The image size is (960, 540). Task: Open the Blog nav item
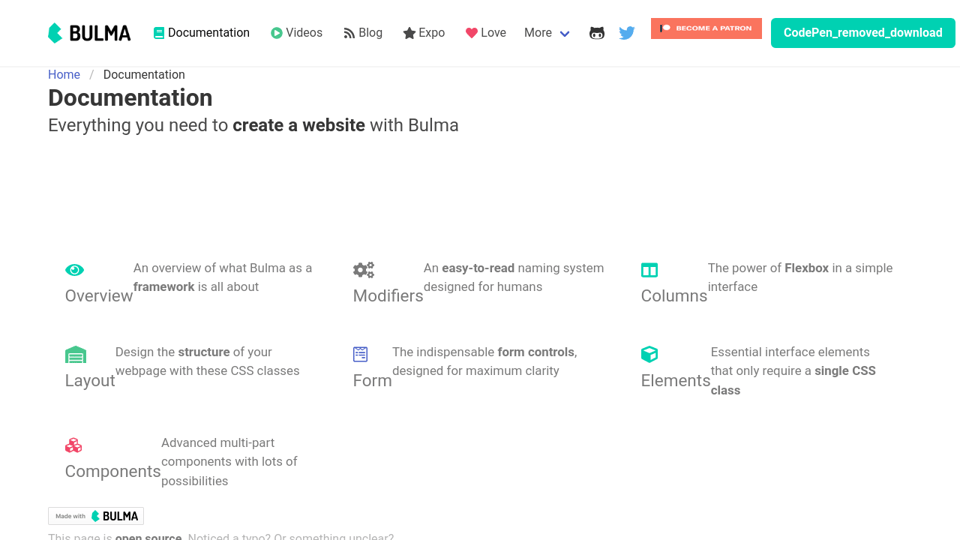click(x=363, y=33)
